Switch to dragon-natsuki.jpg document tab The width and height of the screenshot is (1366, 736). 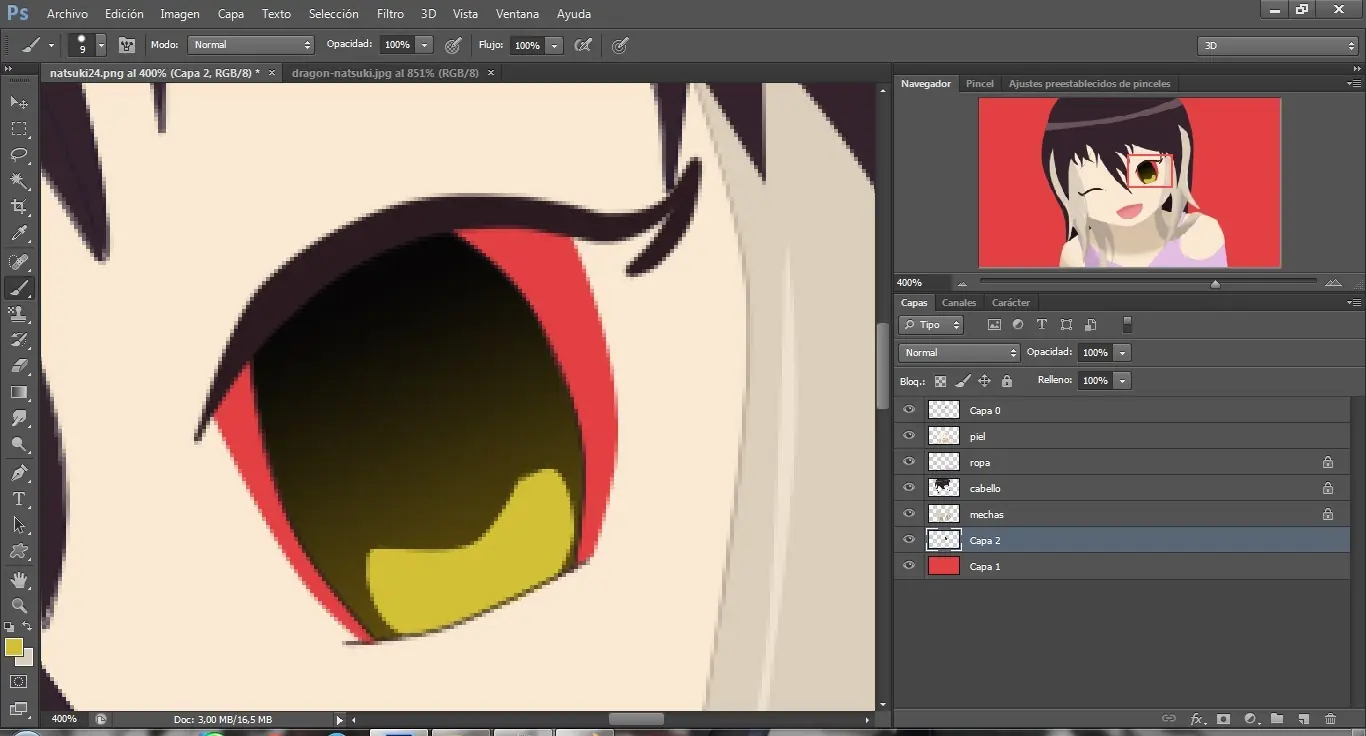coord(386,73)
